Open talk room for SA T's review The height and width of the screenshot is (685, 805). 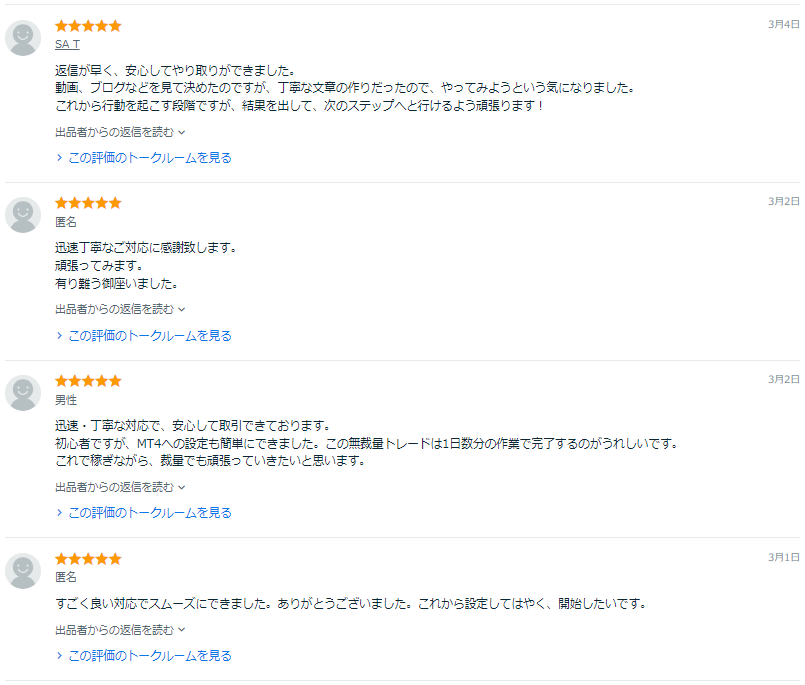click(x=149, y=158)
